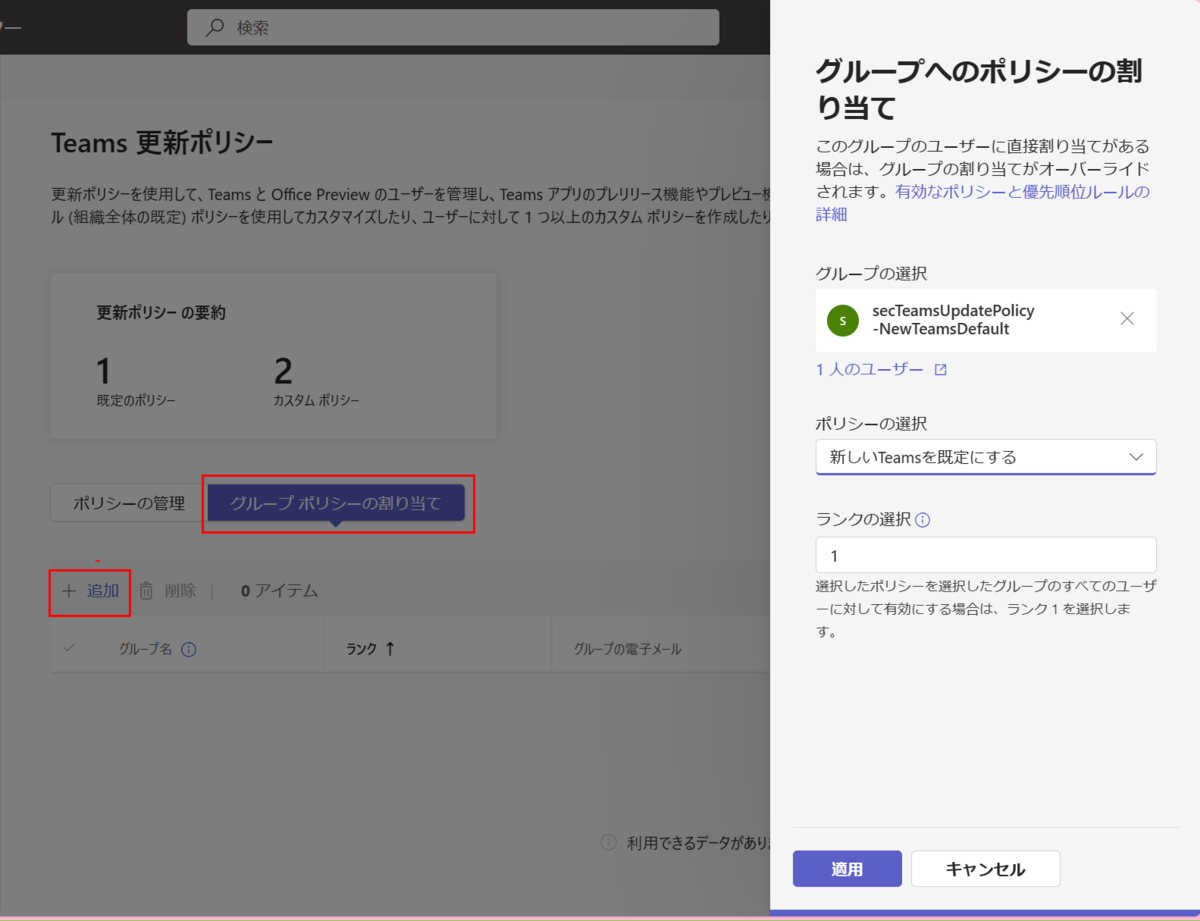Click external-link icon beside 1 人のユーザー
This screenshot has height=921, width=1200.
pyautogui.click(x=940, y=370)
